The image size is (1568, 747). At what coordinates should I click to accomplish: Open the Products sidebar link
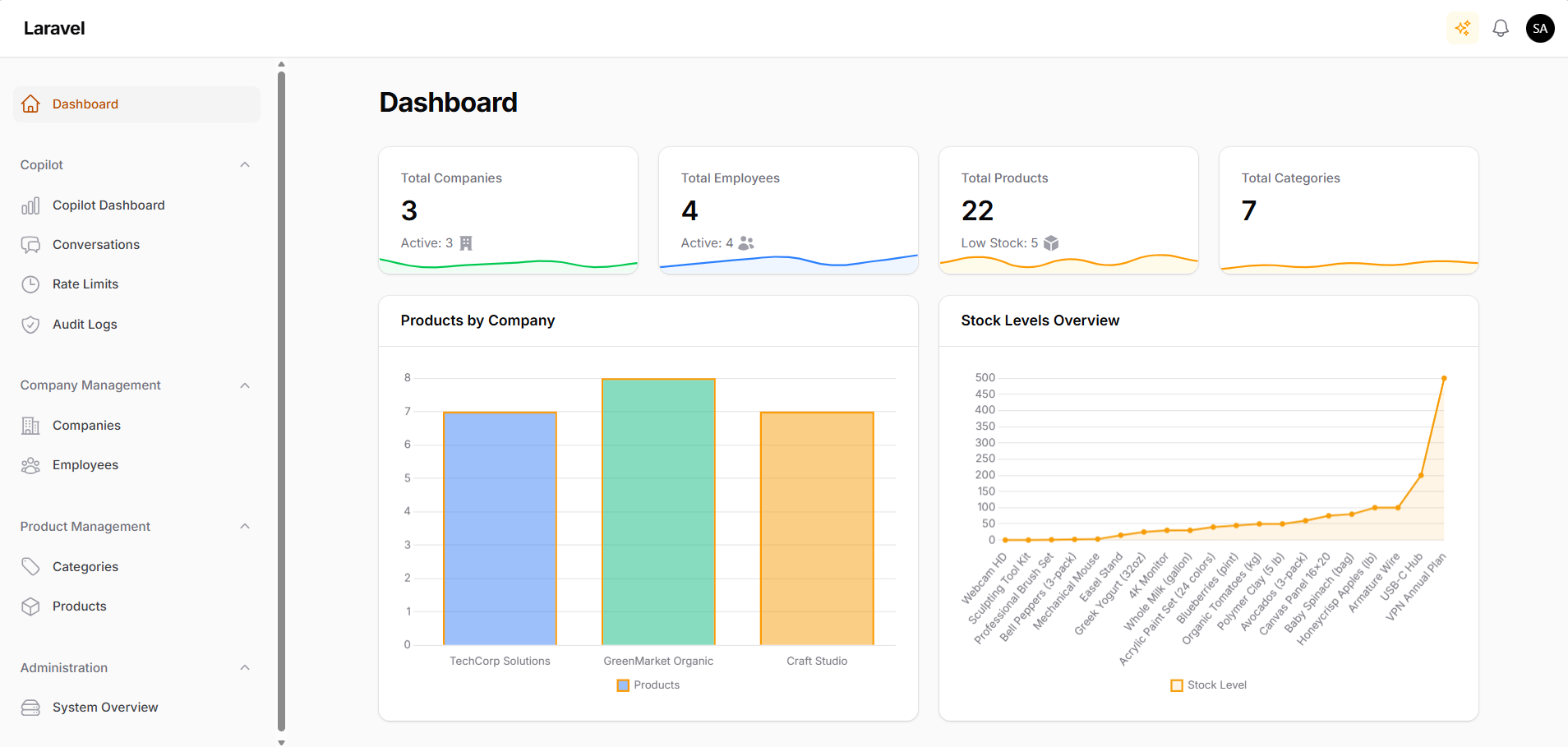point(80,606)
